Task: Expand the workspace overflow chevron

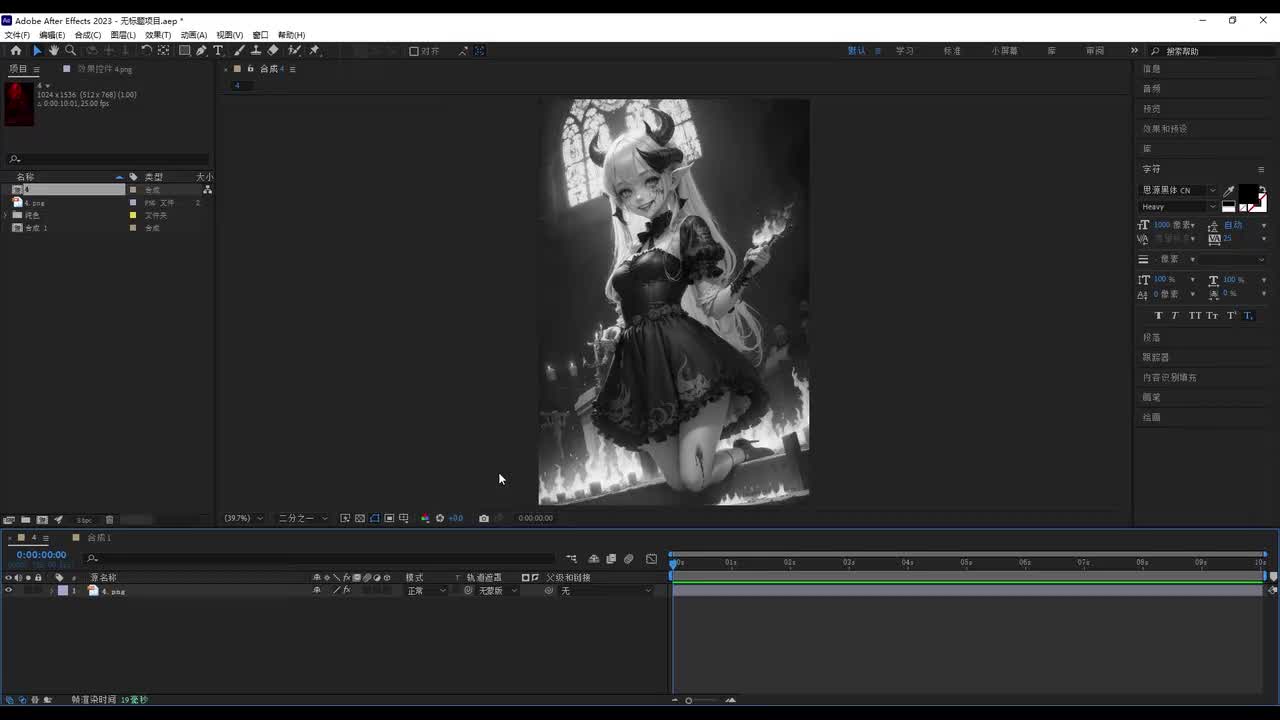Action: point(1134,51)
